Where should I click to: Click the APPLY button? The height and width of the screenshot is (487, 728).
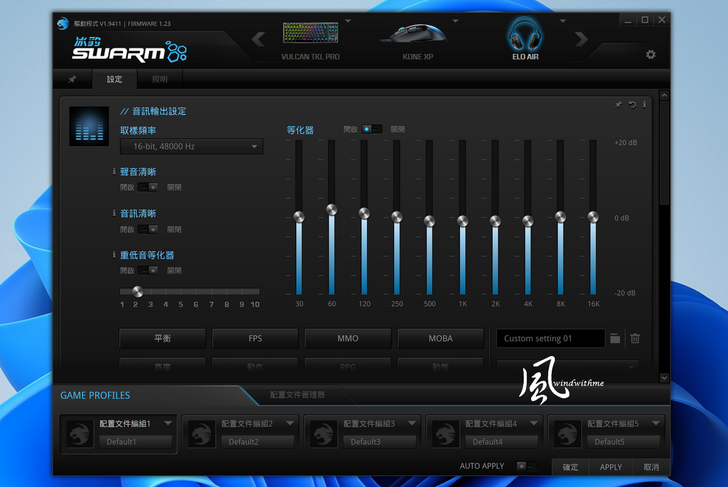[x=610, y=467]
